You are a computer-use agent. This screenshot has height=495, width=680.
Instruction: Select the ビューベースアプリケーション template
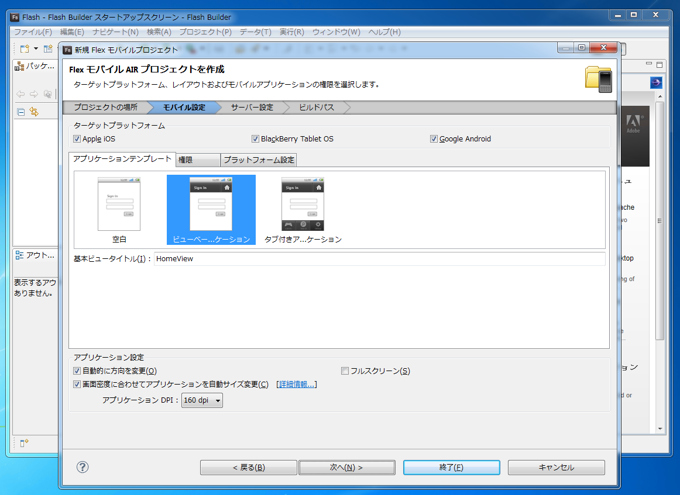[x=211, y=210]
